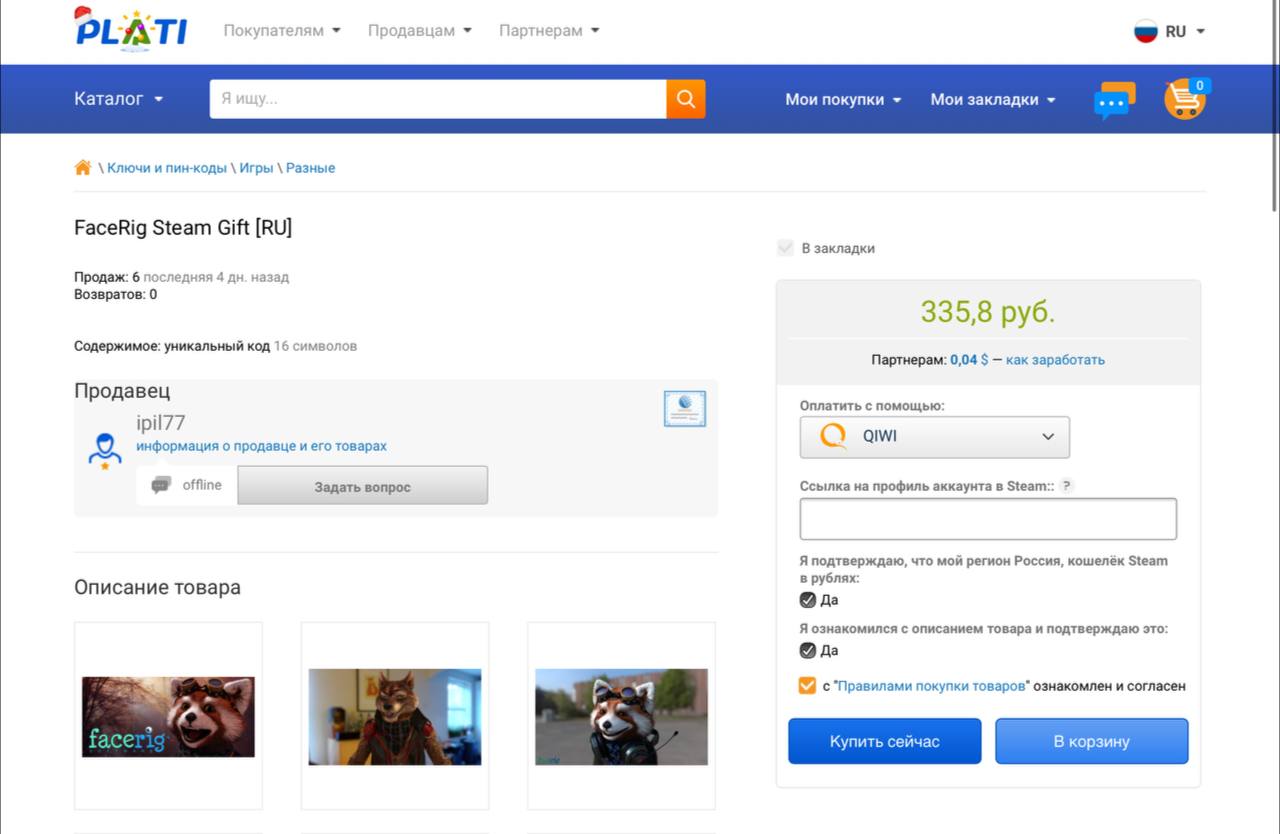Expand 'Мои закладки' menu
Screen dimensions: 1280x834
[993, 99]
